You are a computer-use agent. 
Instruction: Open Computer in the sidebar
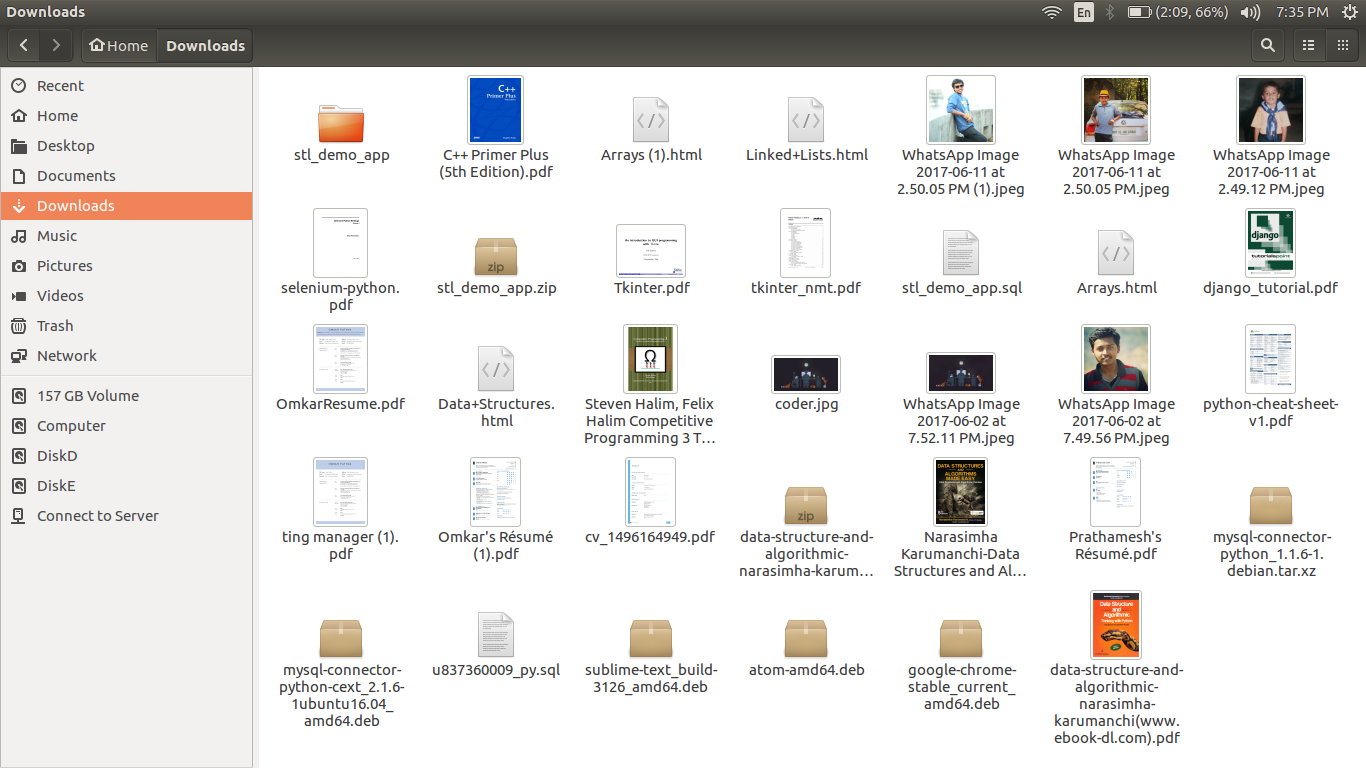(126, 426)
